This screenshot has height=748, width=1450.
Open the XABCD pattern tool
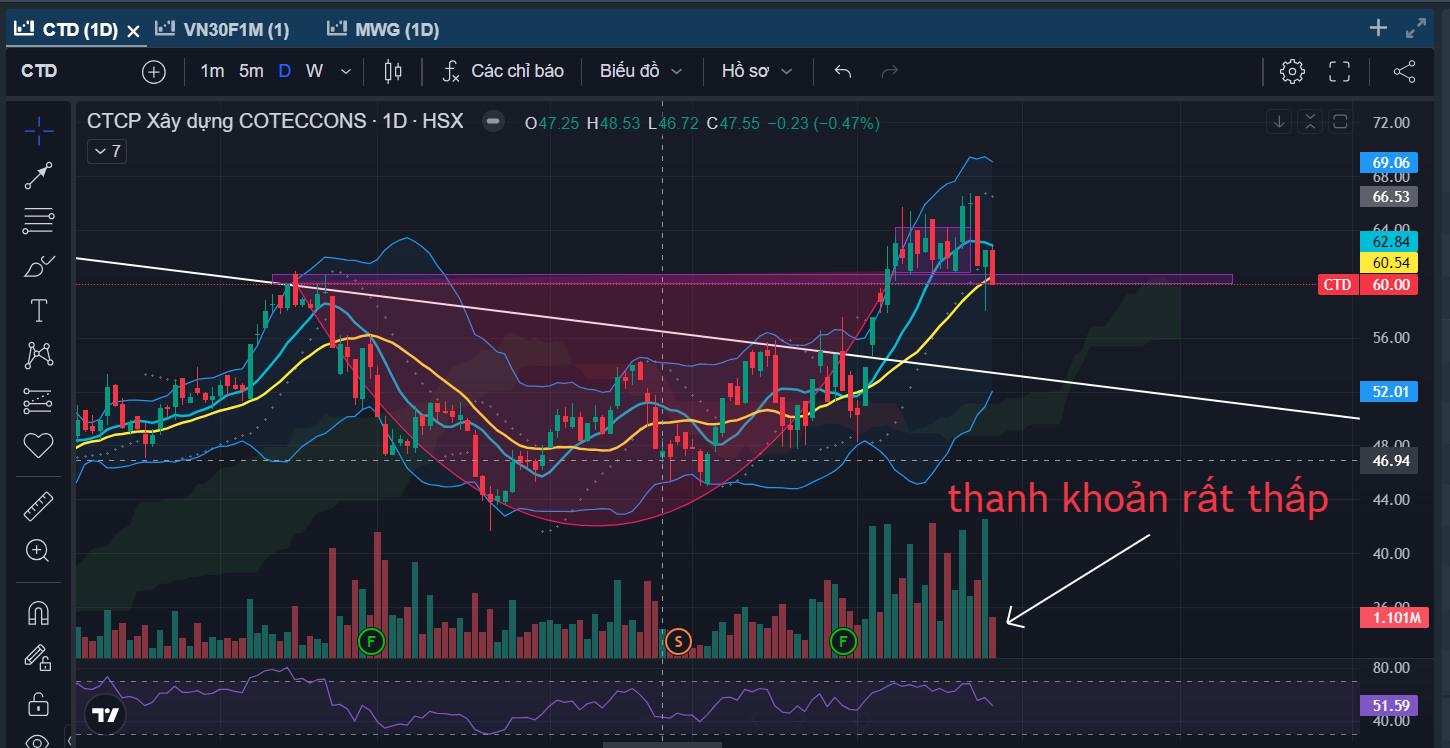click(x=39, y=354)
